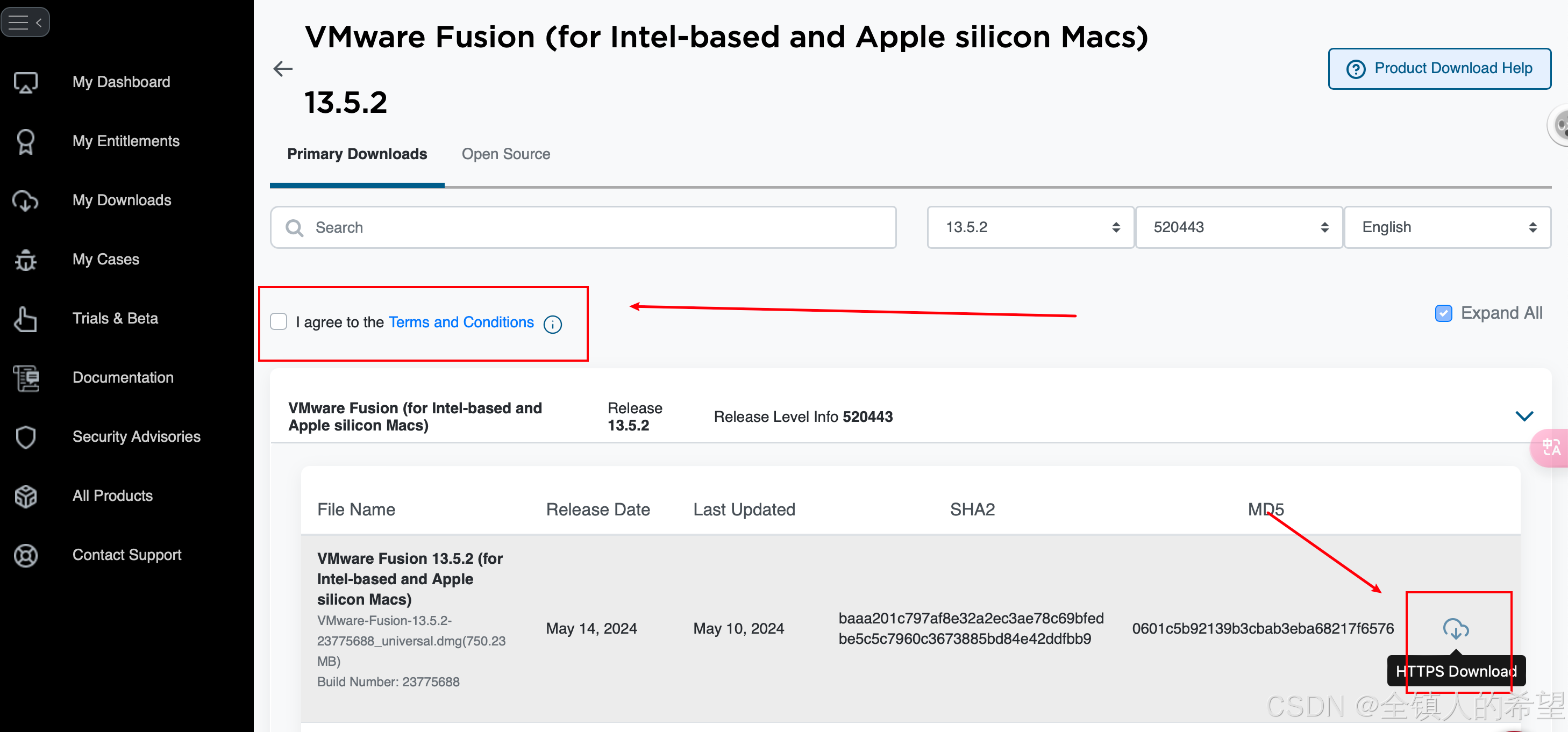Open My Cases menu item
The height and width of the screenshot is (732, 1568).
click(106, 259)
